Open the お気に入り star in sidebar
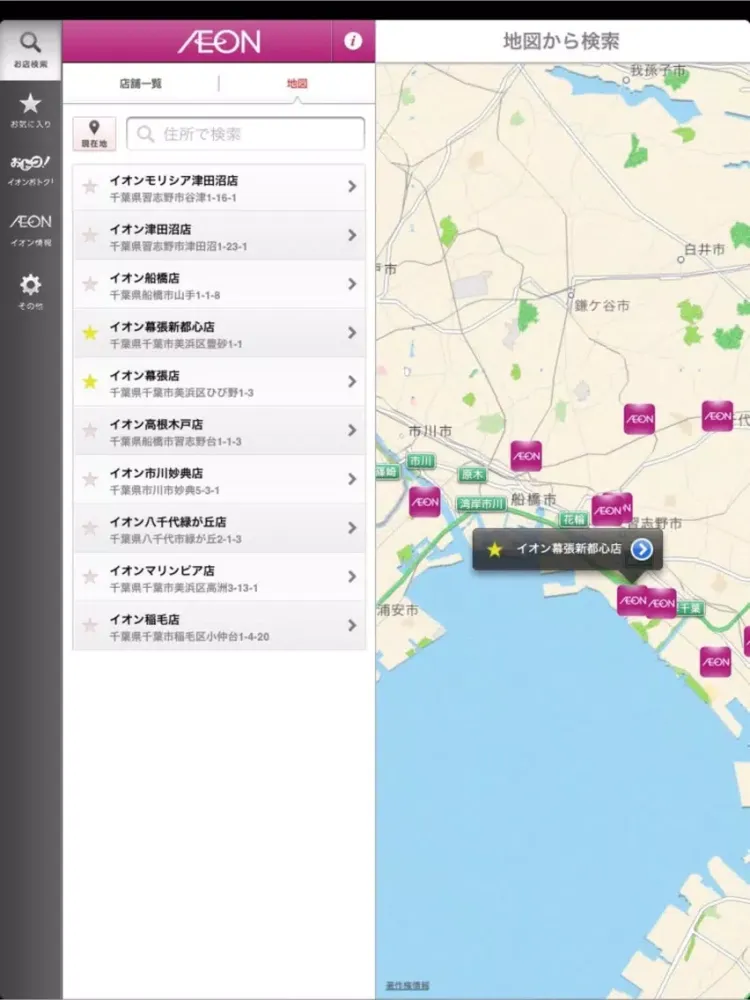Viewport: 750px width, 1000px height. click(x=30, y=103)
